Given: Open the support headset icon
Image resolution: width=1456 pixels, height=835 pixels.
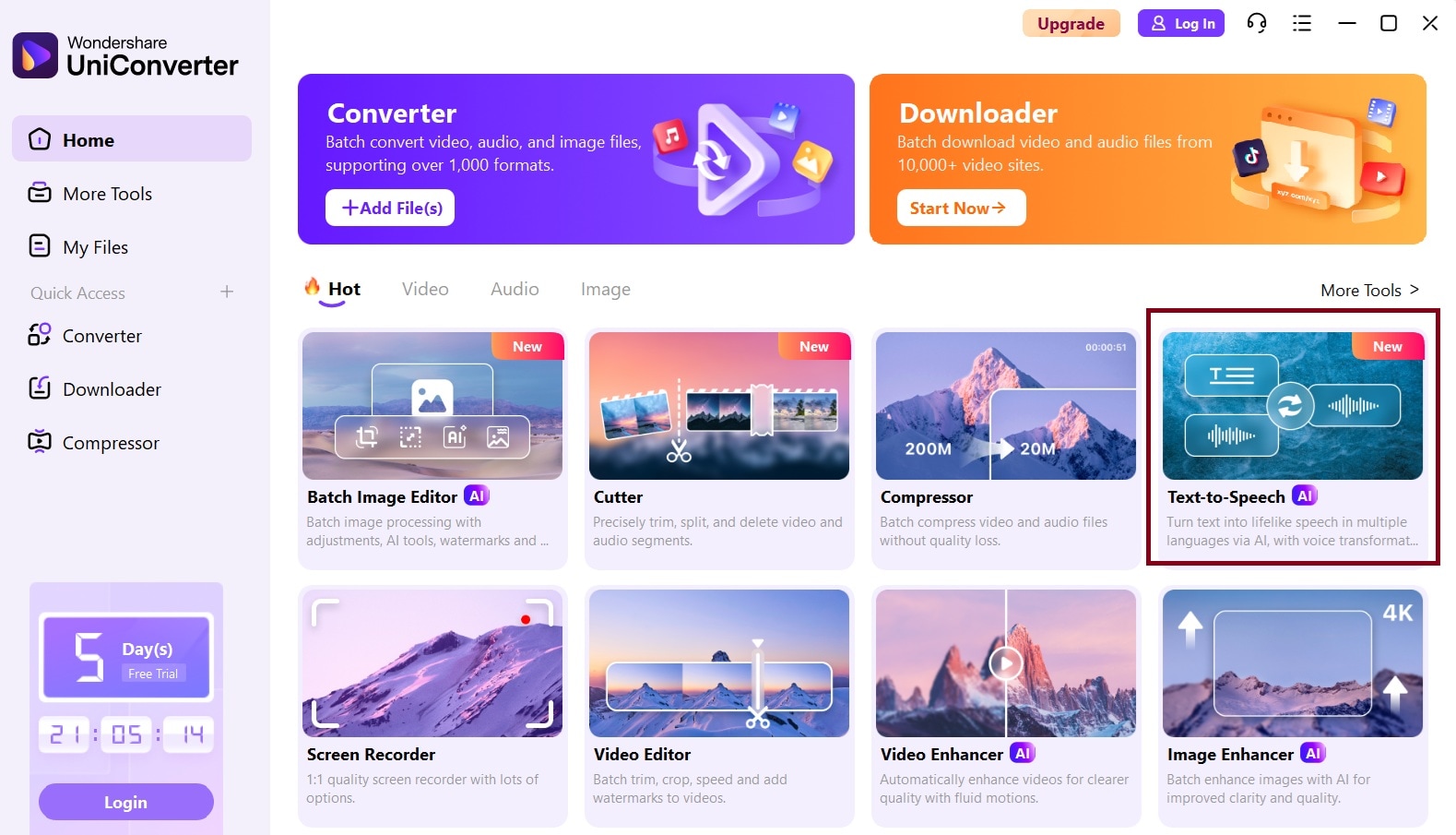Looking at the screenshot, I should coord(1256,23).
